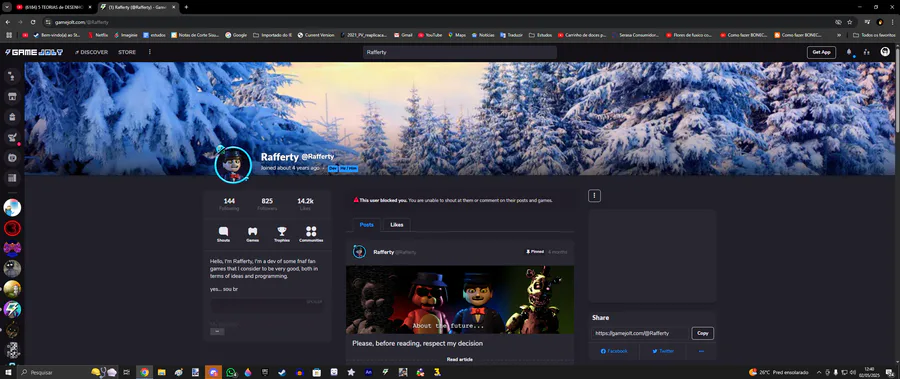Click the Get App button
This screenshot has width=900, height=379.
pos(821,52)
